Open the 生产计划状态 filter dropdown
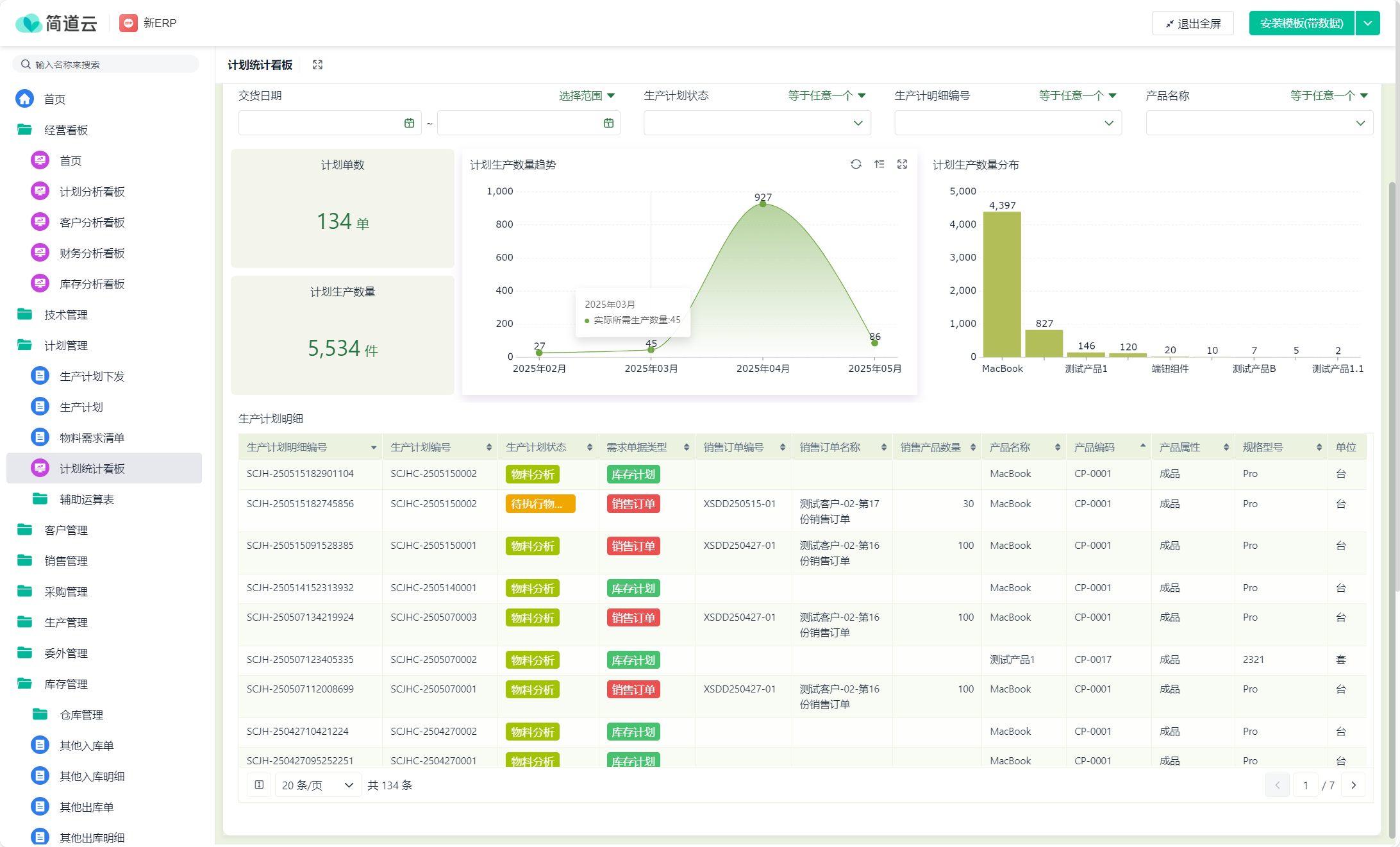 click(757, 122)
